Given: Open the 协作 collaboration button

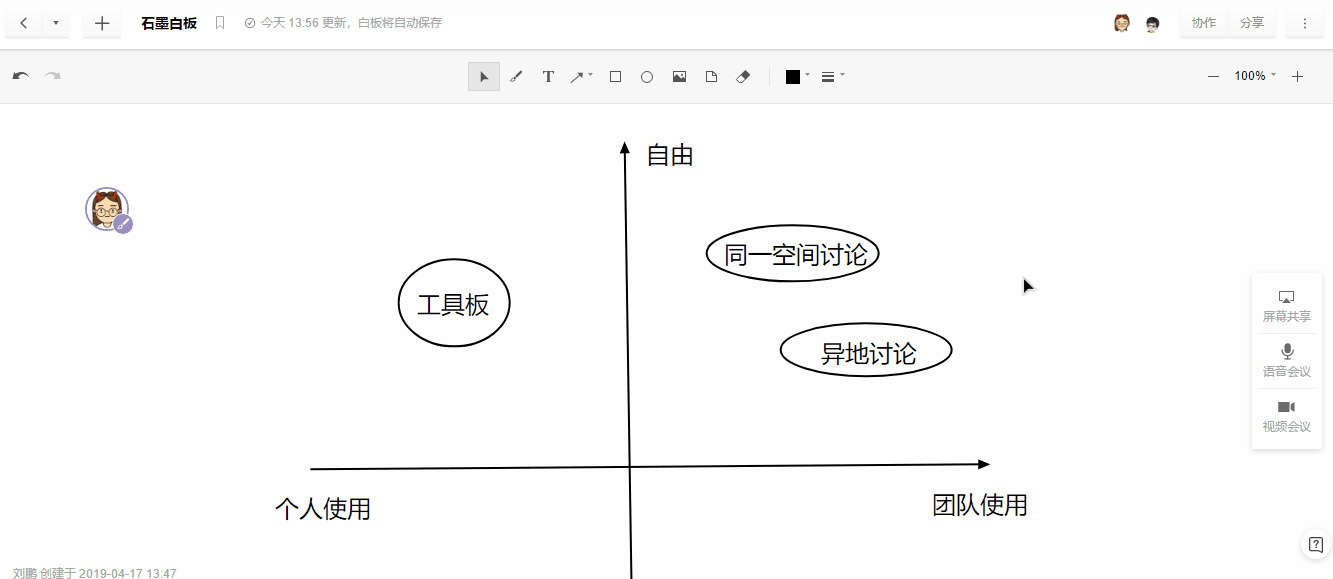Looking at the screenshot, I should tap(1204, 23).
